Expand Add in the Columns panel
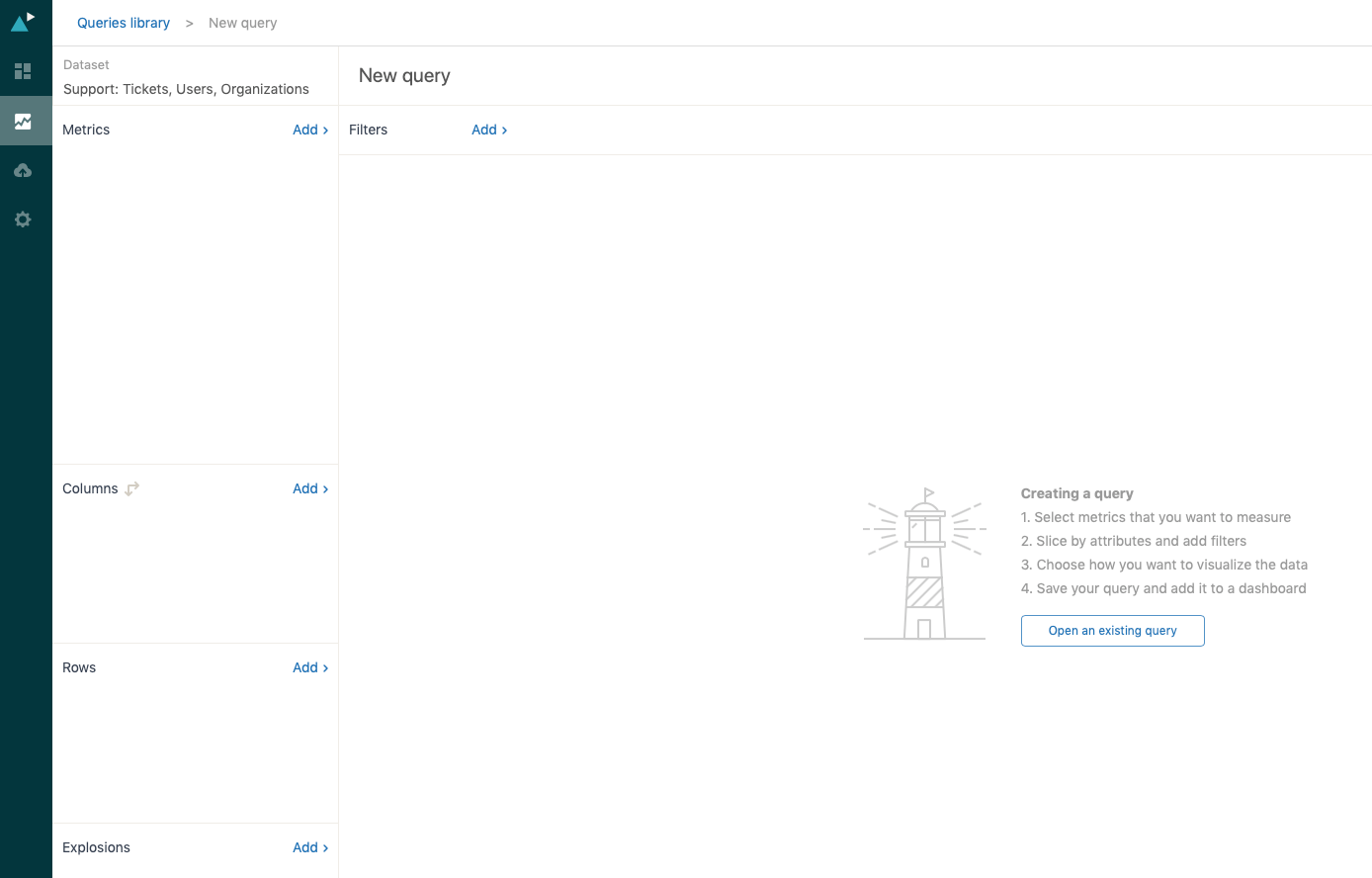 309,488
